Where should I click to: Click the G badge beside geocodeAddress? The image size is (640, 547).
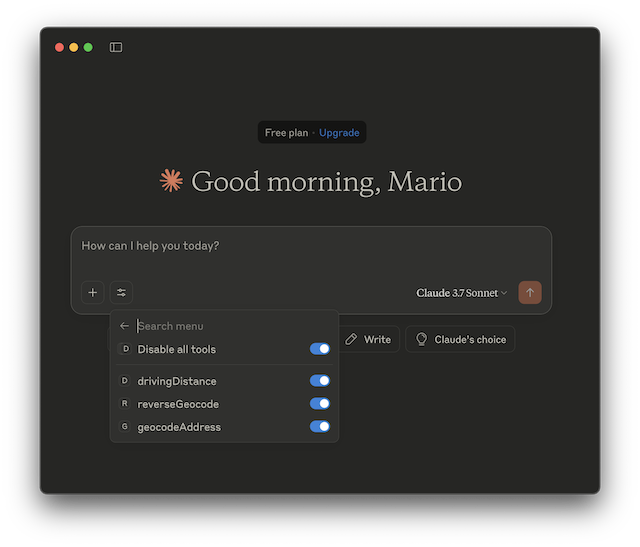pyautogui.click(x=124, y=426)
